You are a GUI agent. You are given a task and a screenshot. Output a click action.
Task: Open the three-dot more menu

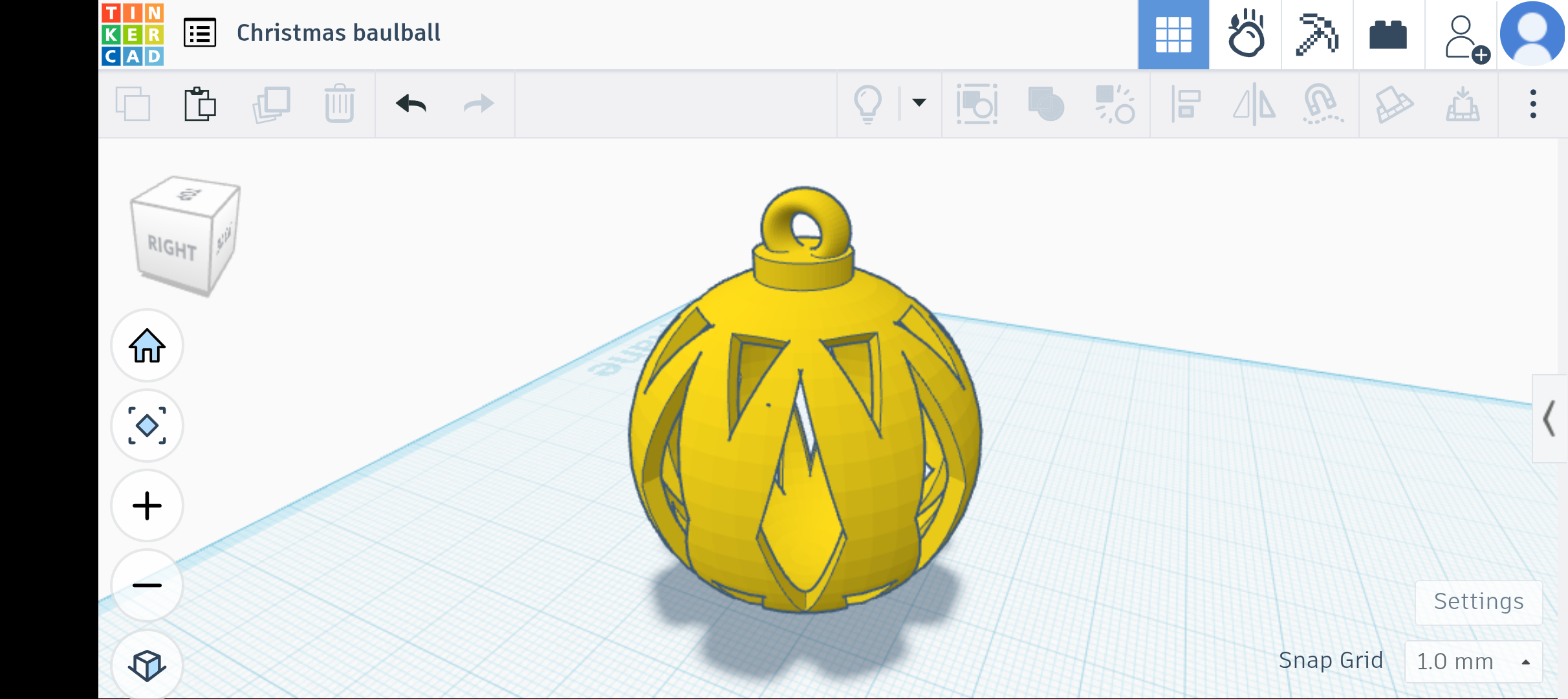pyautogui.click(x=1532, y=104)
